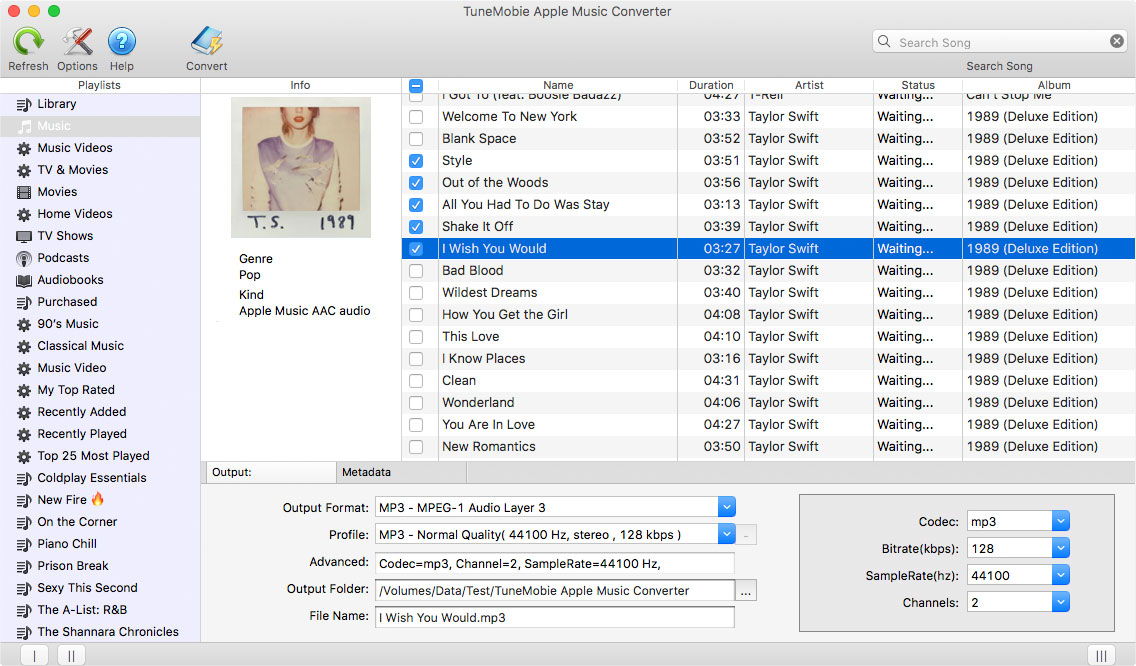This screenshot has width=1136, height=666.
Task: Clear the Search Song field with X
Action: pyautogui.click(x=1117, y=41)
